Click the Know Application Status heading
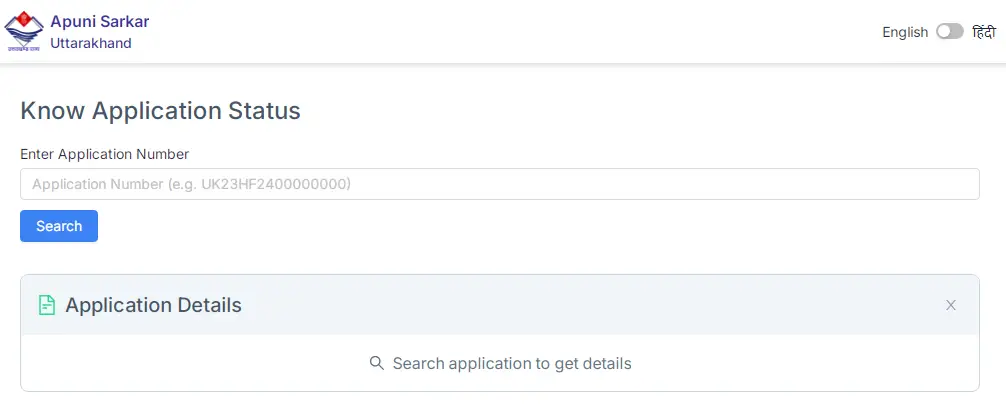 tap(160, 110)
